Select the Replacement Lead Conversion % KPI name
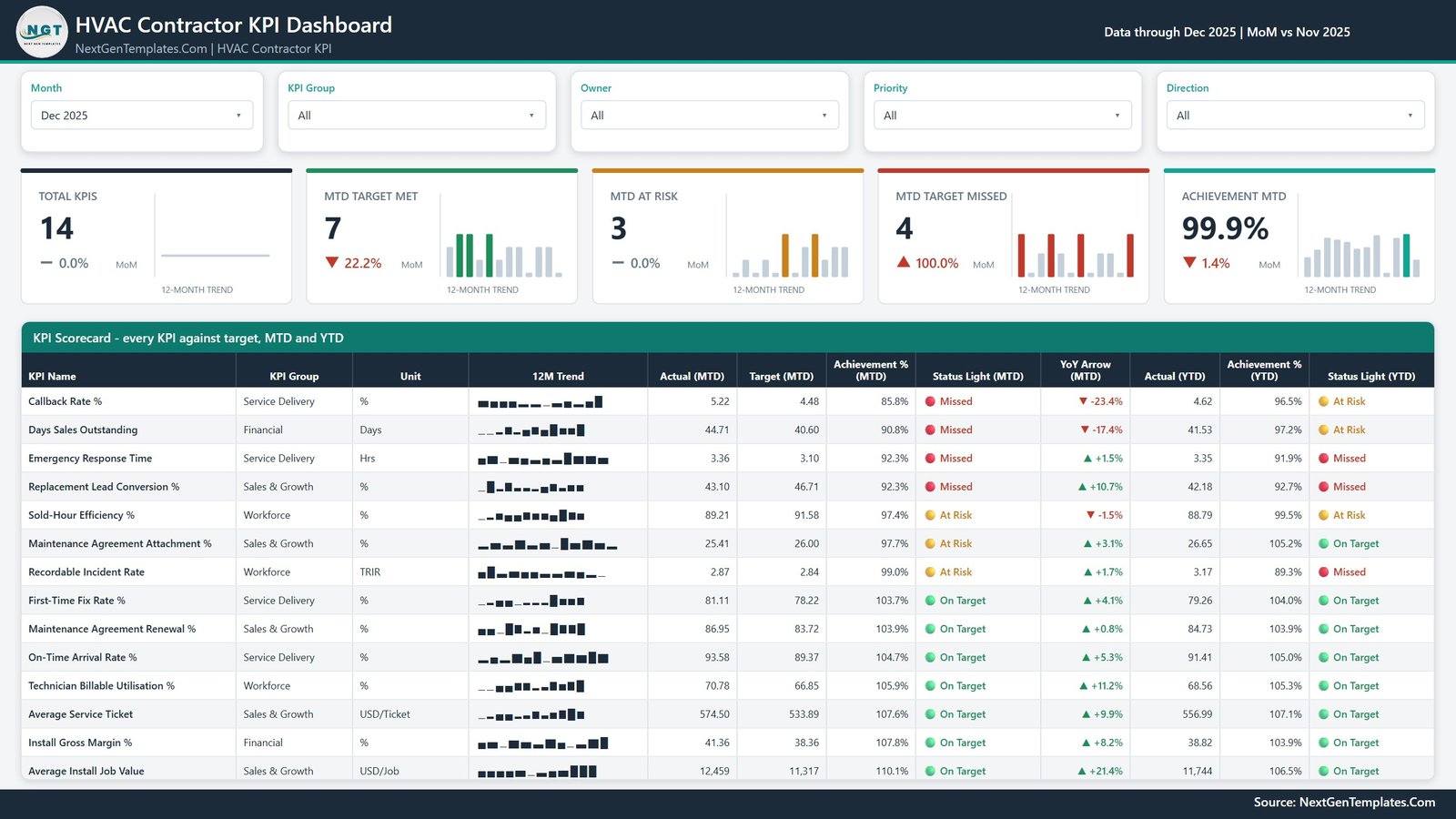Image resolution: width=1456 pixels, height=819 pixels. coord(104,487)
